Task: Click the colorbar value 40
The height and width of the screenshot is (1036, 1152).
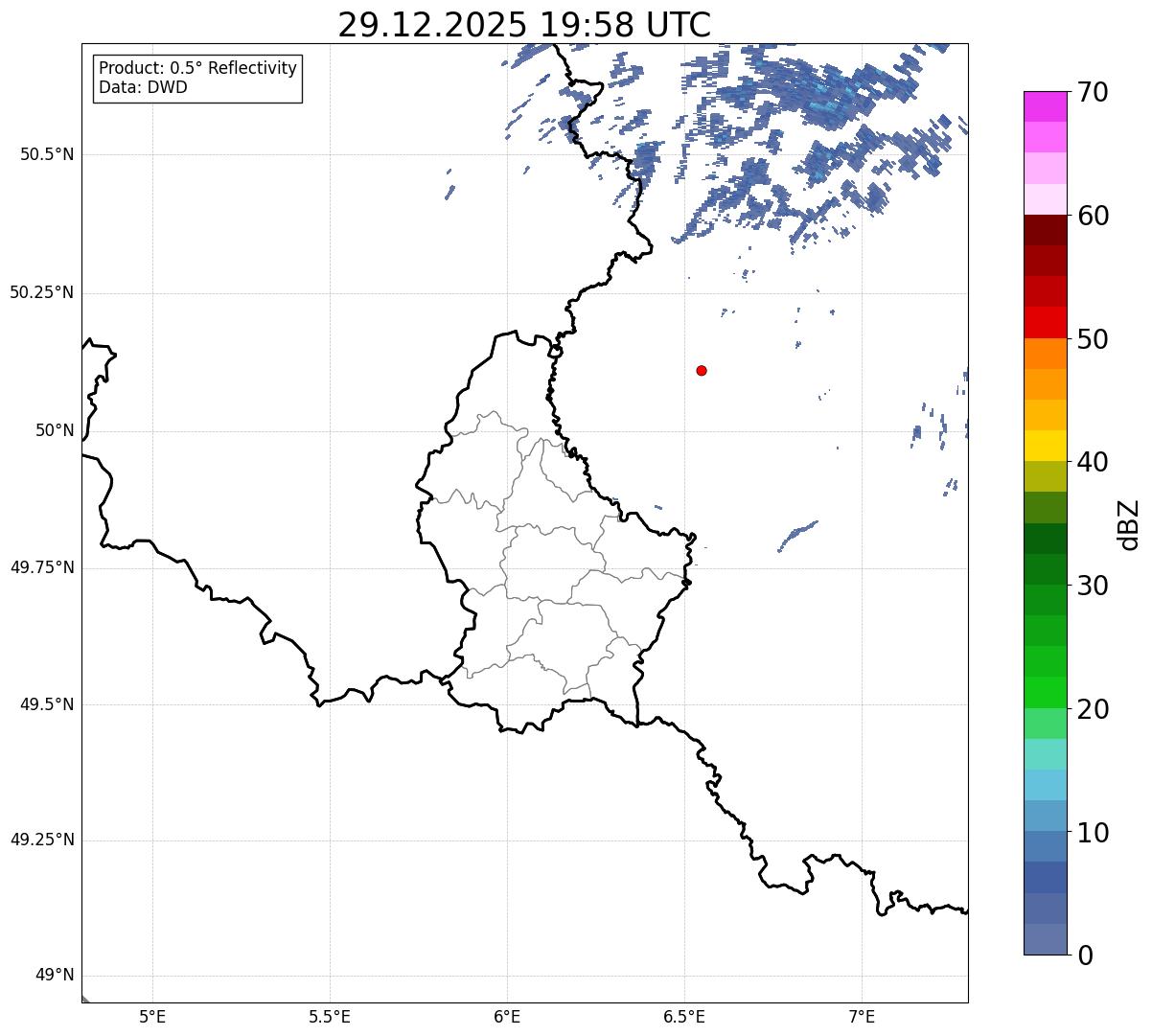Action: coord(1093,462)
